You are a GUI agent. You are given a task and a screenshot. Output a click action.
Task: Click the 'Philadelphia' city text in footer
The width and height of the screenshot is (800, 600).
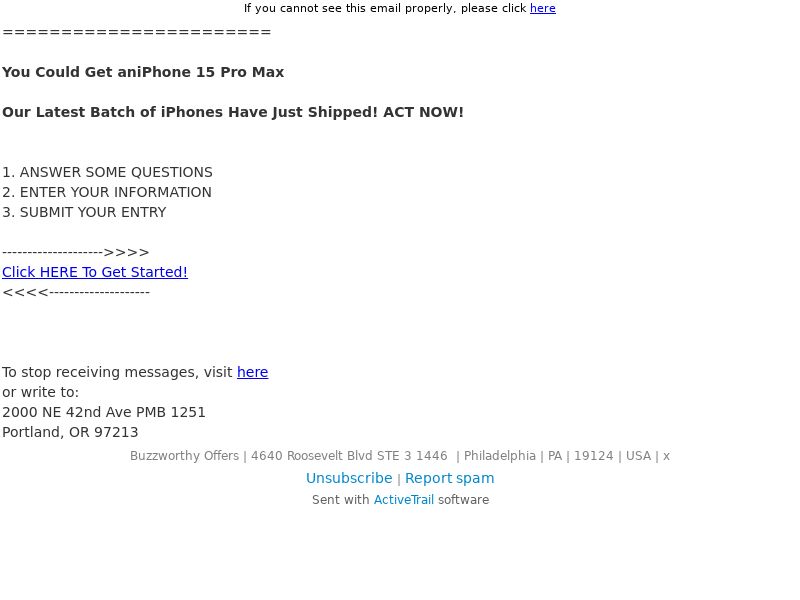pos(499,456)
